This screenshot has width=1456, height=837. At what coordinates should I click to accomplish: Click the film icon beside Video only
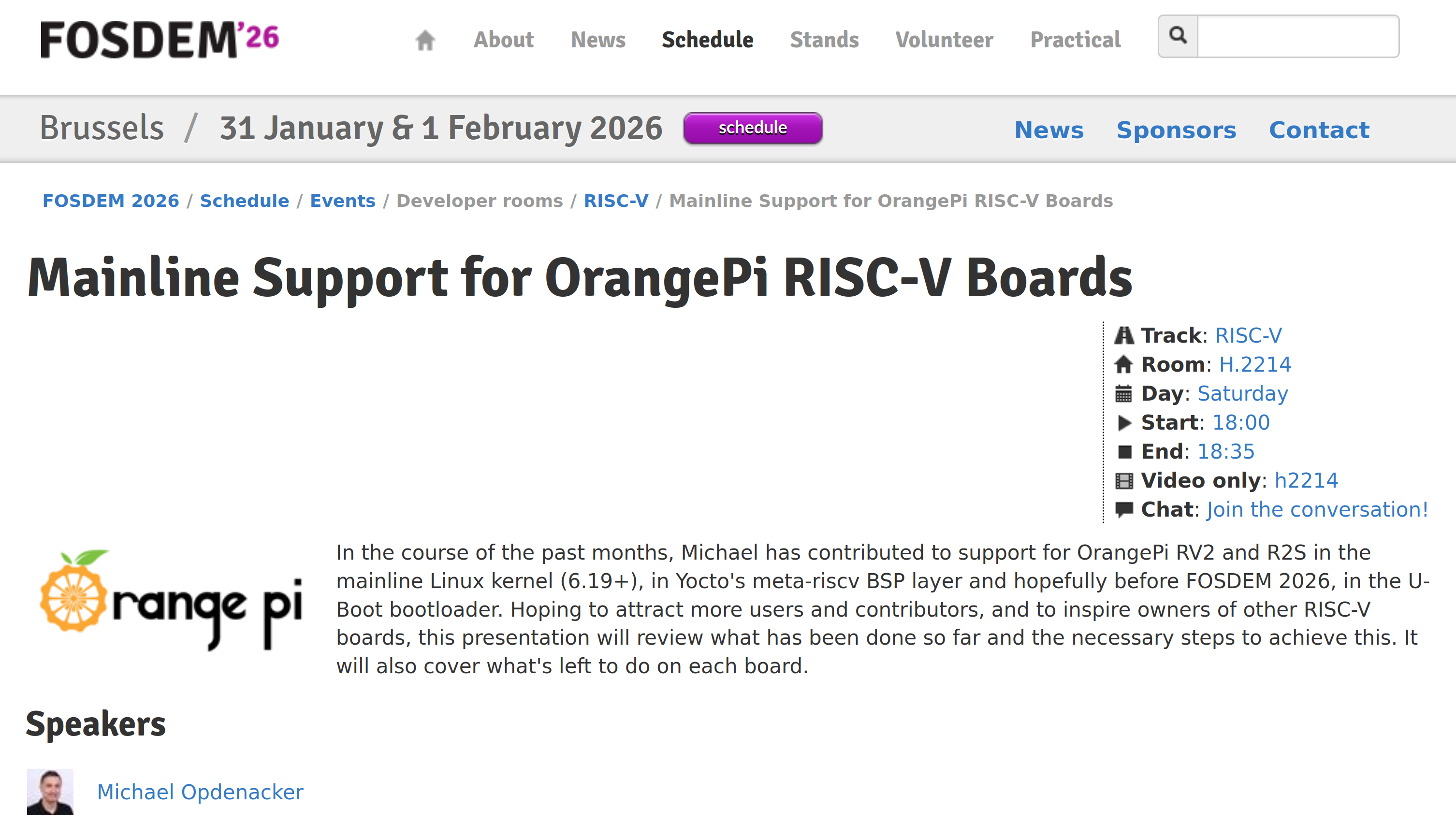1123,480
